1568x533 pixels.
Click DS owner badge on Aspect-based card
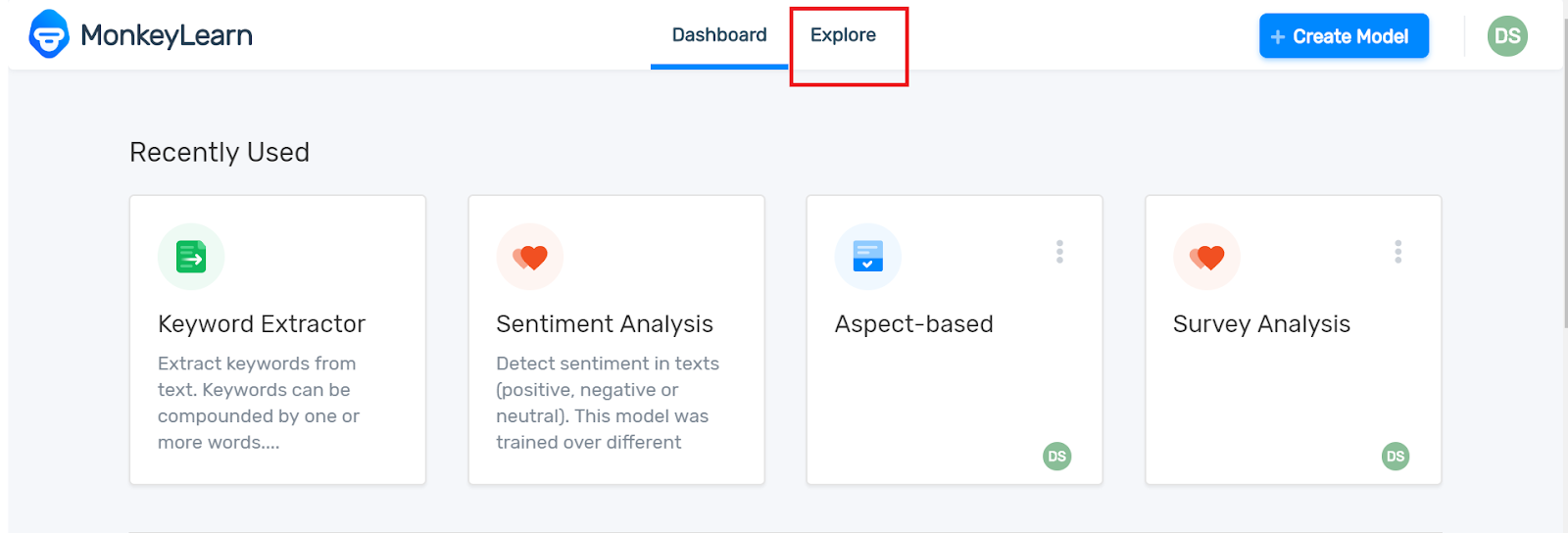1056,457
